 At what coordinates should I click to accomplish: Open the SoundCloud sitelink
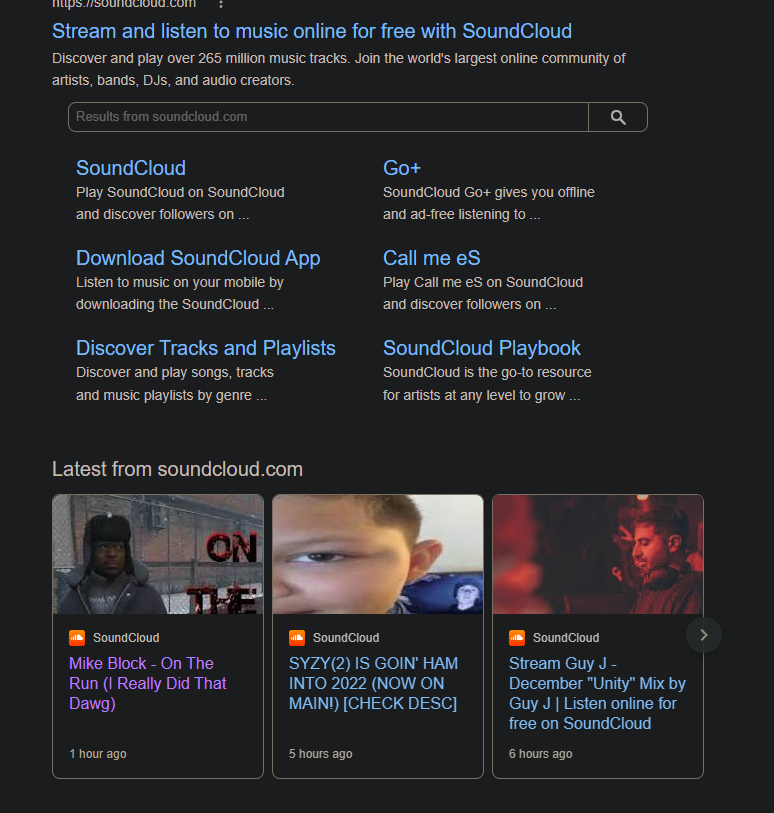[x=131, y=168]
